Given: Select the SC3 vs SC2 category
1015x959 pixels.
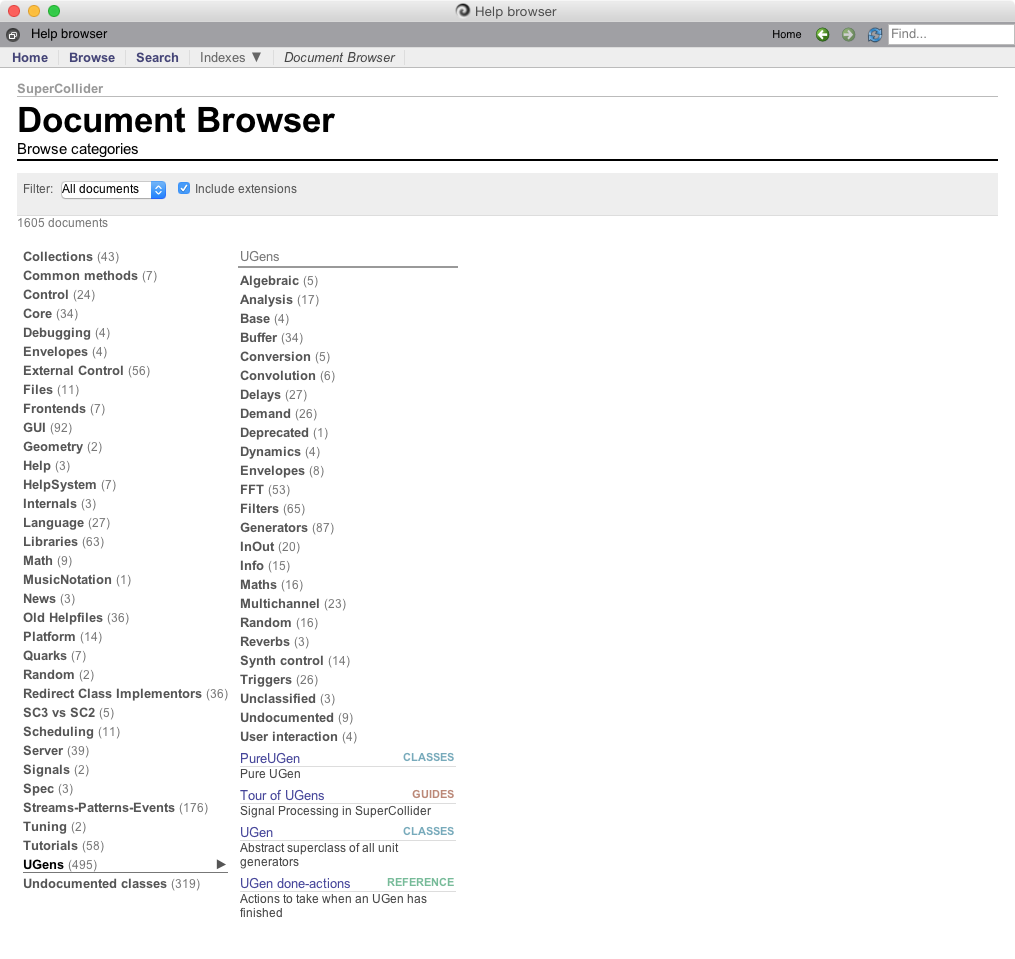Looking at the screenshot, I should point(69,712).
